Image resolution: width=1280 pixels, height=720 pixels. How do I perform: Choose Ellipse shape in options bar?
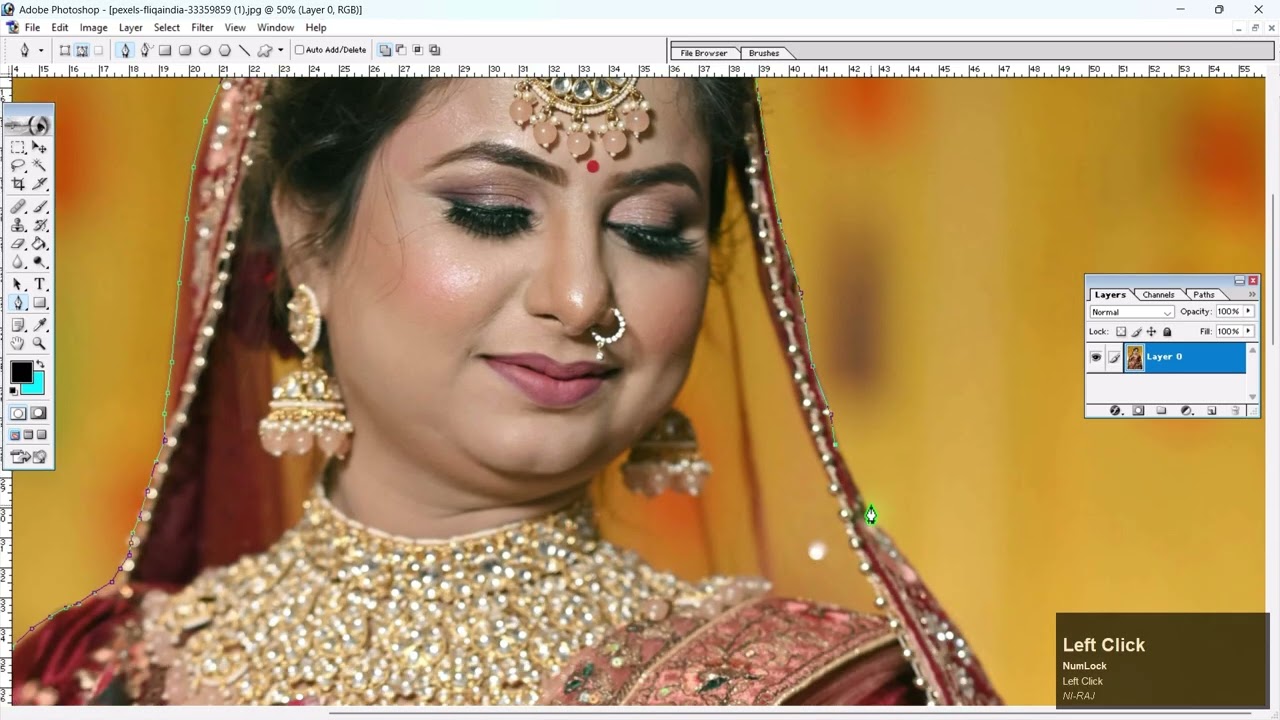(x=205, y=50)
